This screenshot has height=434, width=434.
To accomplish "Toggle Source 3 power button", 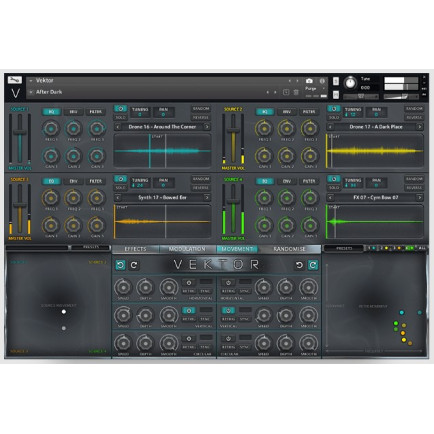I will click(x=120, y=179).
